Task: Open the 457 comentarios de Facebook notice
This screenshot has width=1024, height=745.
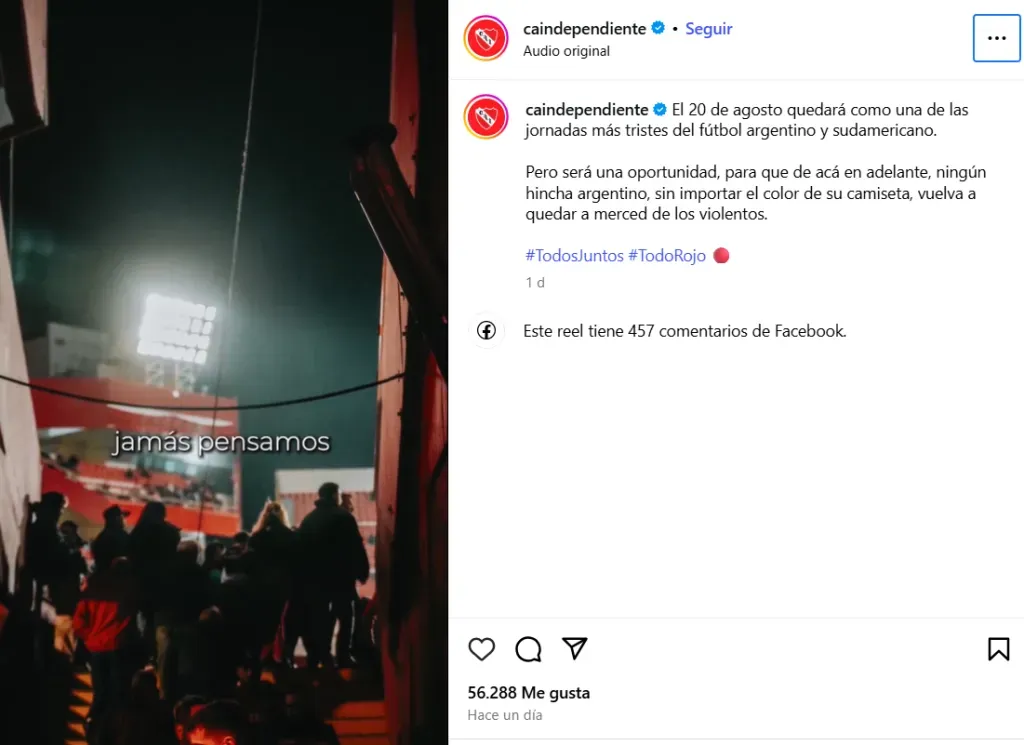Action: click(684, 331)
